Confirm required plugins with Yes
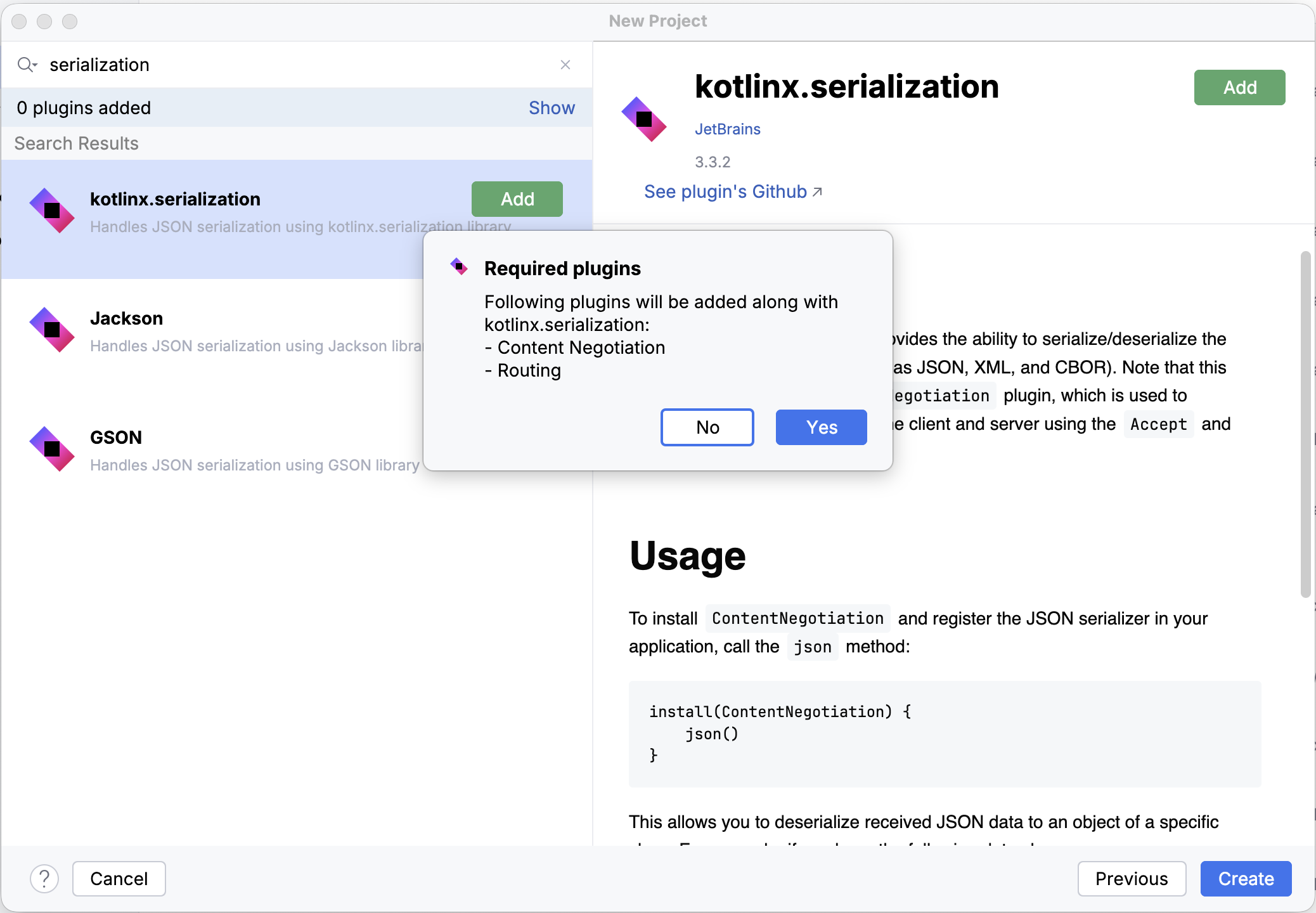This screenshot has height=913, width=1316. (822, 427)
